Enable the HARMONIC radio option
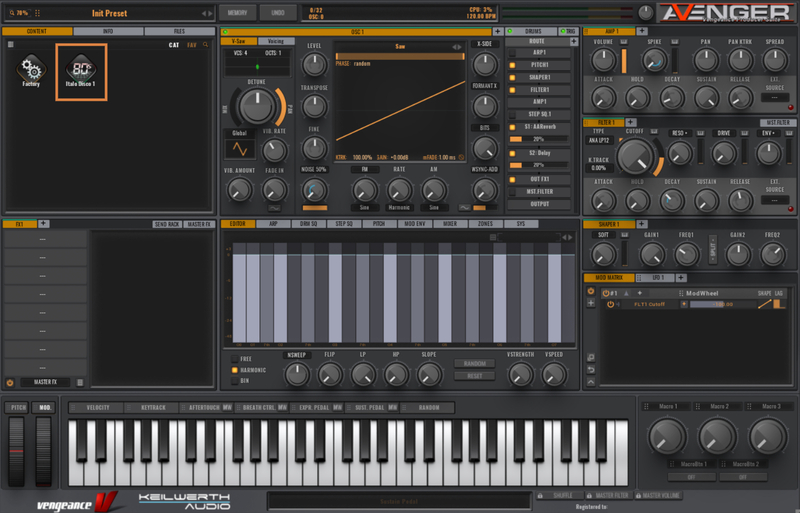800x513 pixels. 235,369
